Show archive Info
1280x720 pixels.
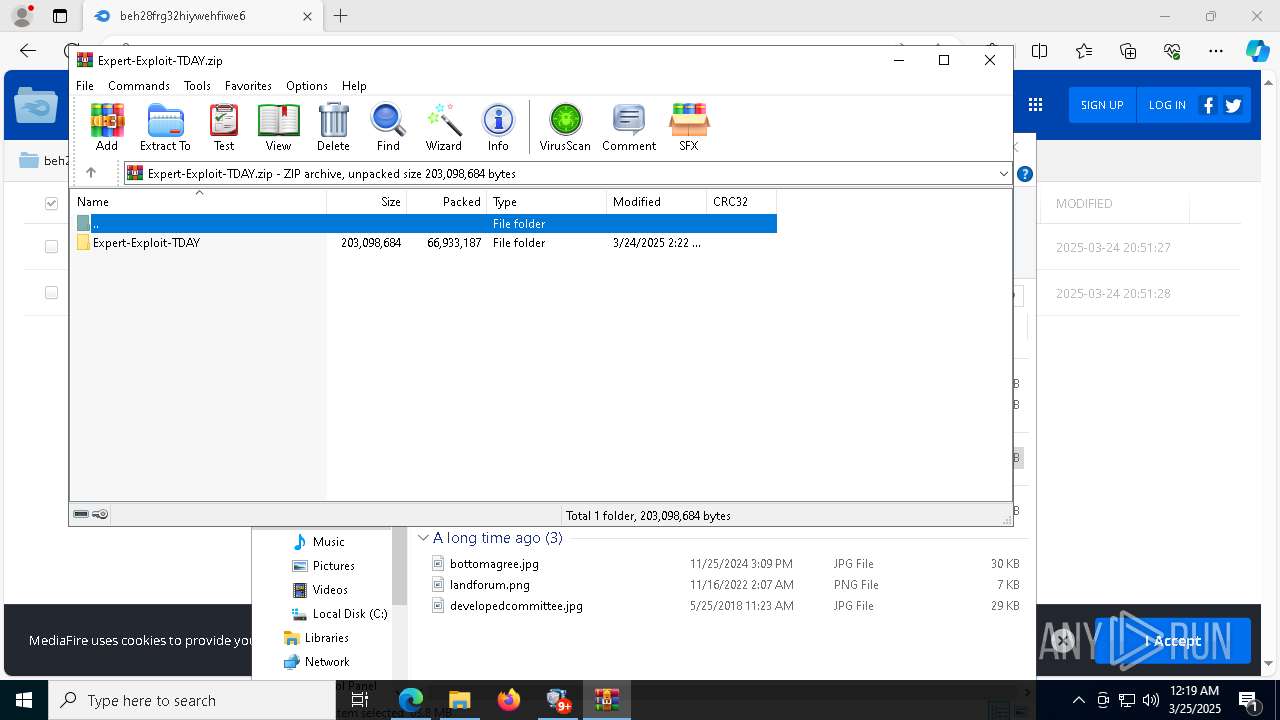[498, 127]
